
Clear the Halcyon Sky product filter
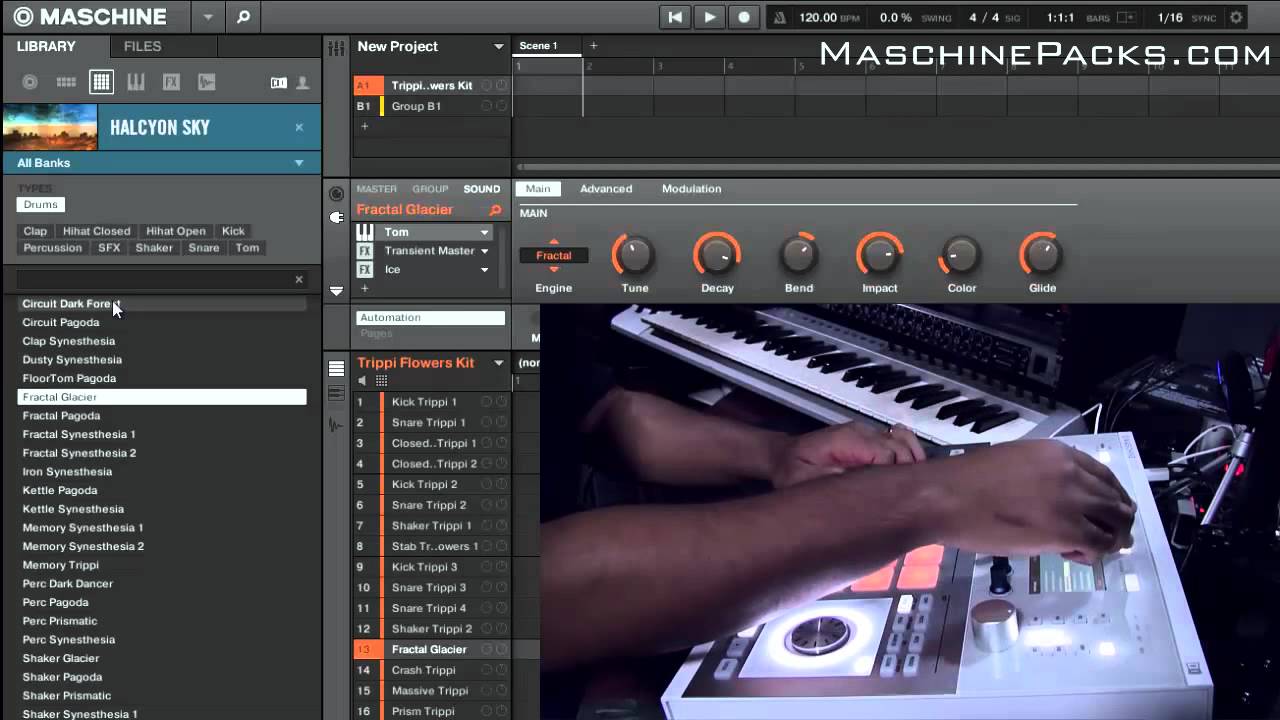coord(299,127)
